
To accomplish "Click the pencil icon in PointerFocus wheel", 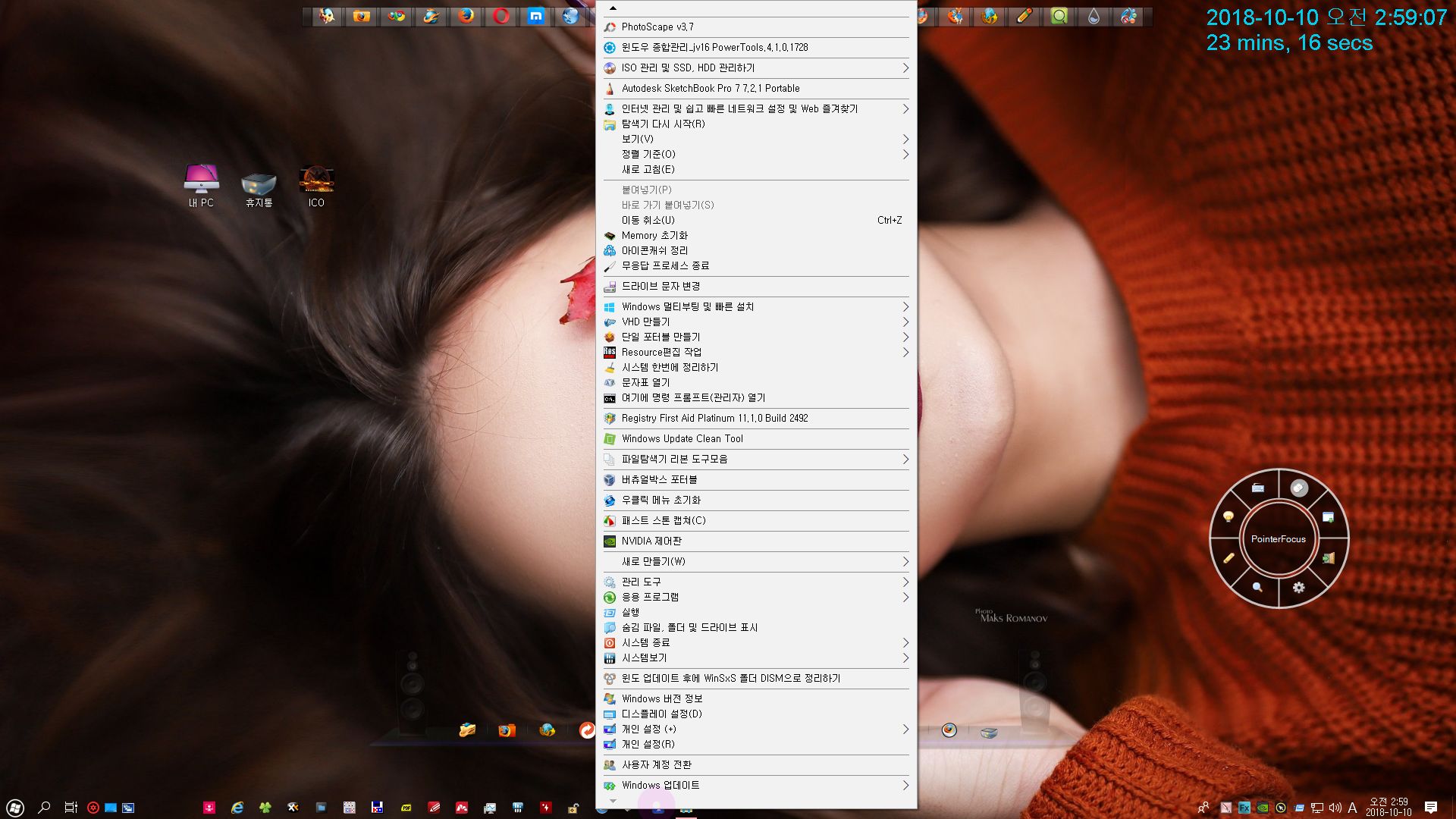I will click(x=1228, y=557).
